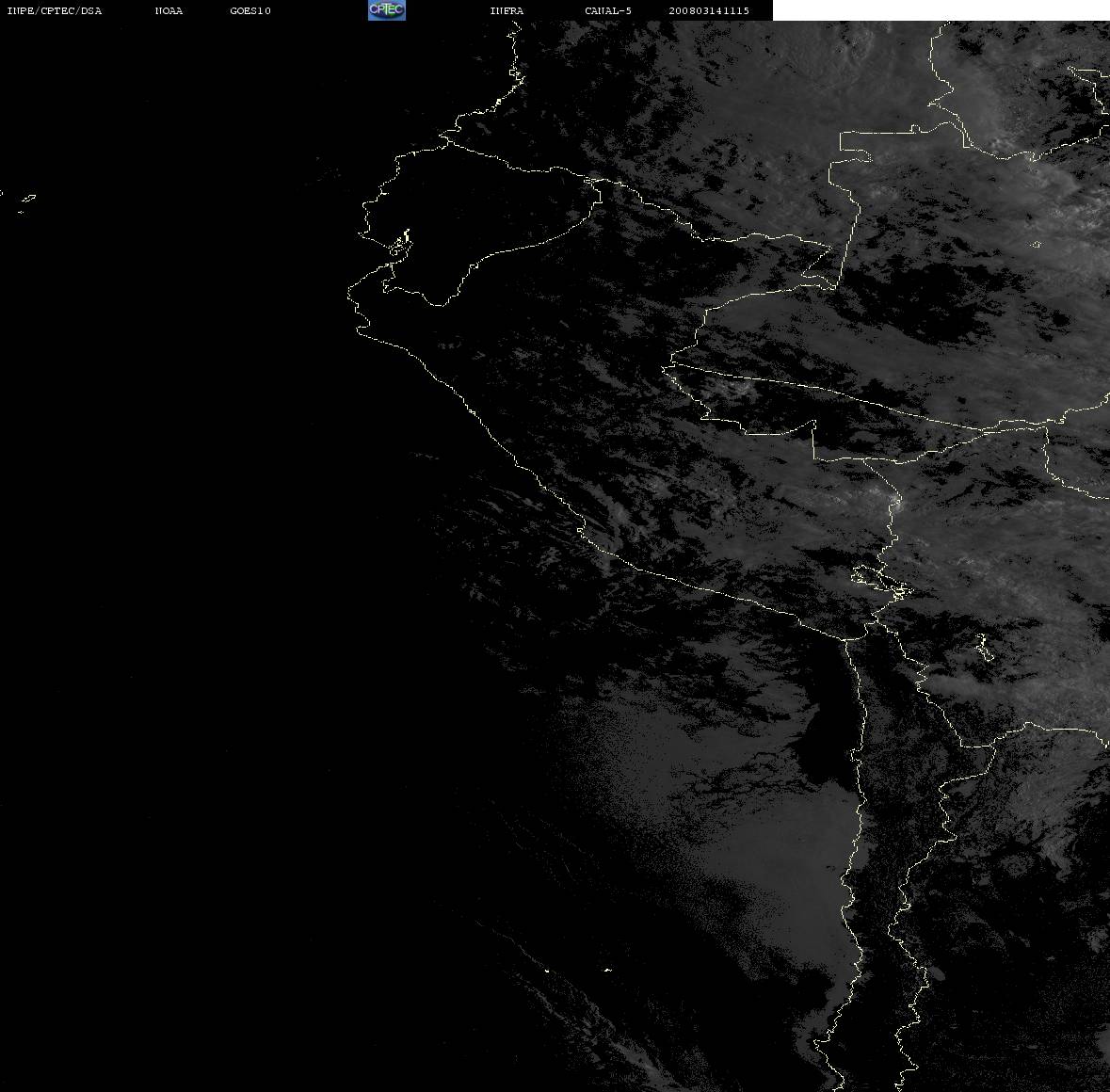Viewport: 1110px width, 1092px height.
Task: Click the INPE/CPTEC/DSA header label
Action: click(55, 10)
